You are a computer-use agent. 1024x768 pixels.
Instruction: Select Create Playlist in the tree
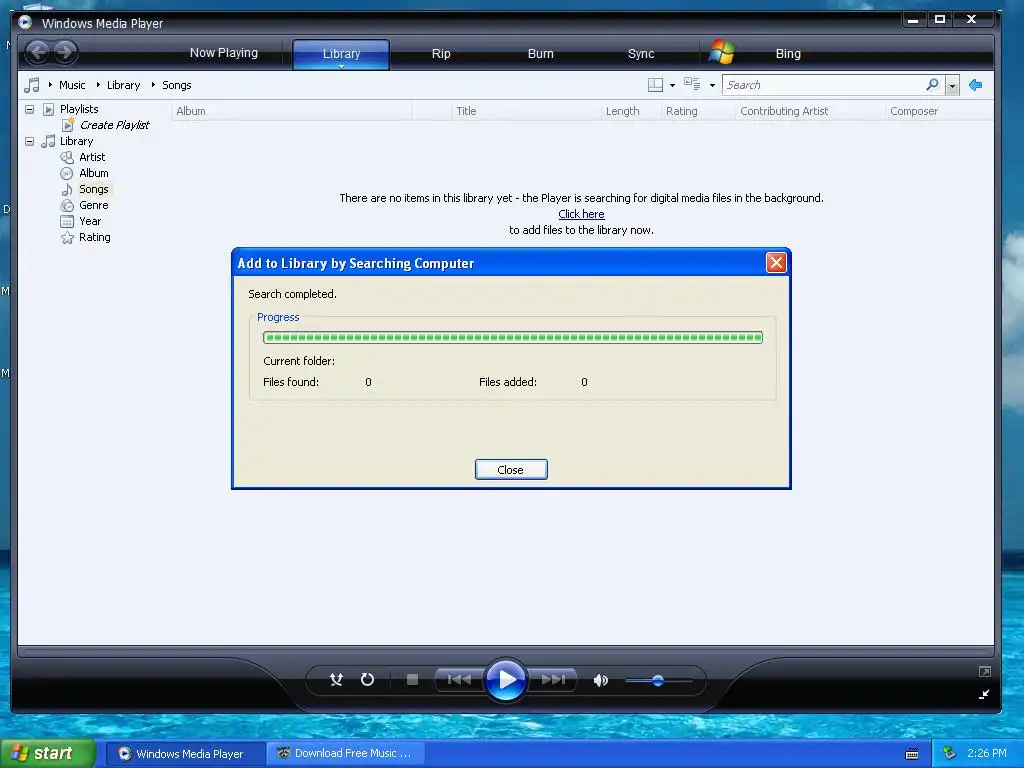[114, 125]
